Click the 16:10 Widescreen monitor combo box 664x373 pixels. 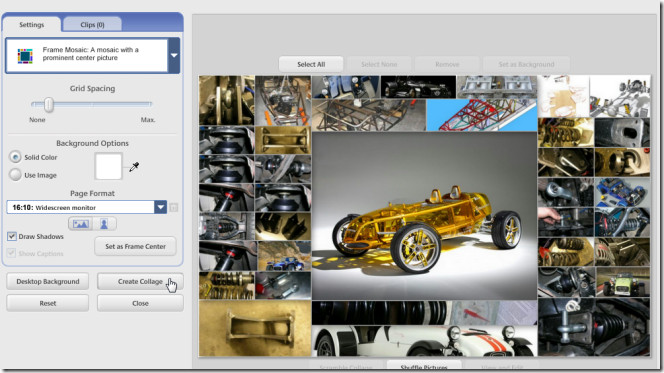tap(87, 207)
